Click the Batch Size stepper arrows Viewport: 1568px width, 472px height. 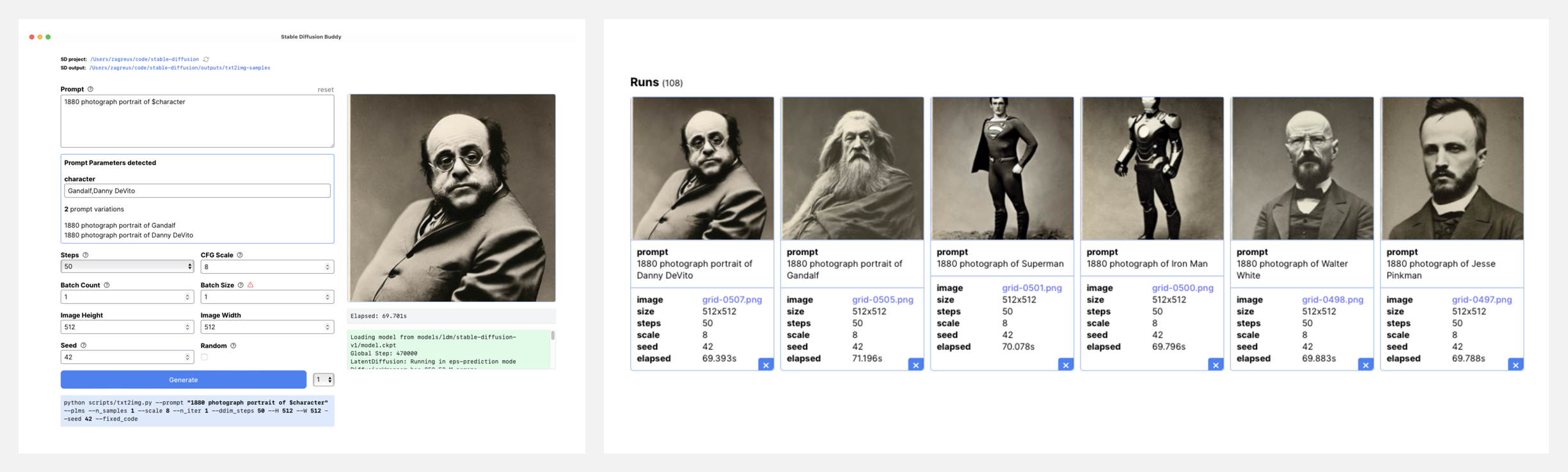(328, 297)
